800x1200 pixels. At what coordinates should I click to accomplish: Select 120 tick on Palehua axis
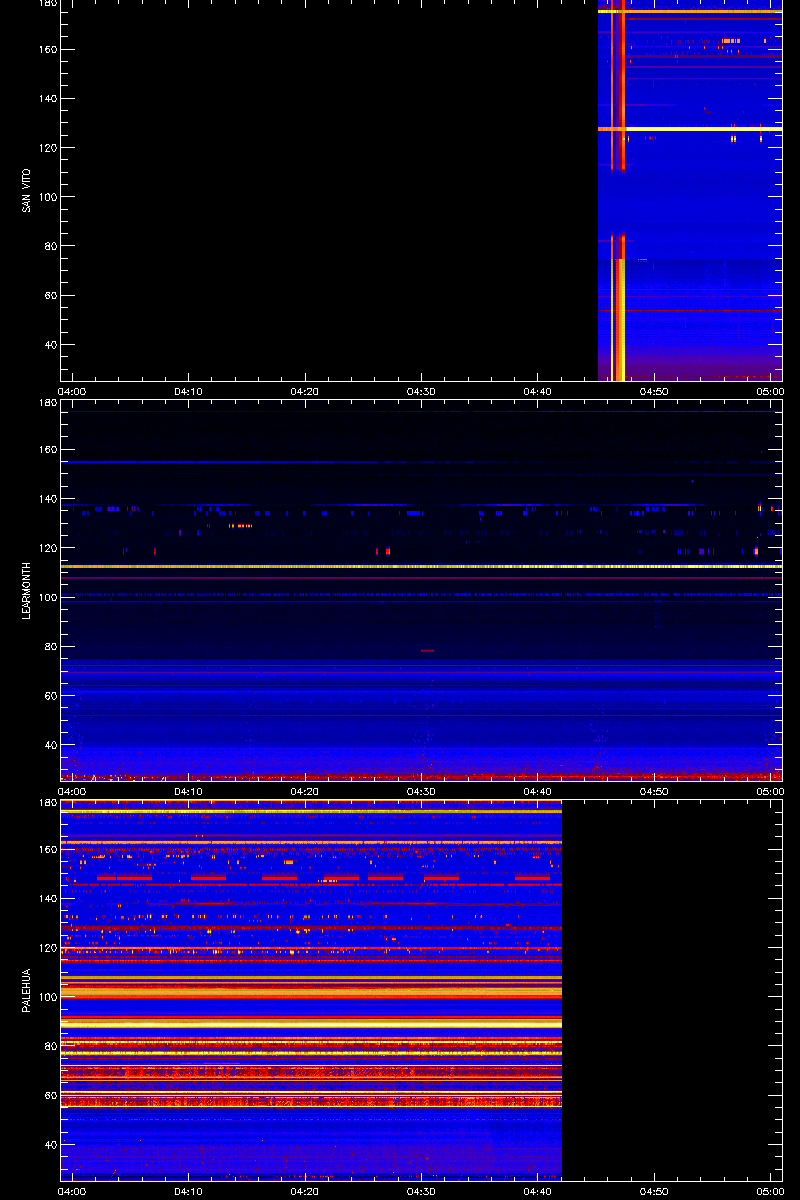tap(47, 948)
